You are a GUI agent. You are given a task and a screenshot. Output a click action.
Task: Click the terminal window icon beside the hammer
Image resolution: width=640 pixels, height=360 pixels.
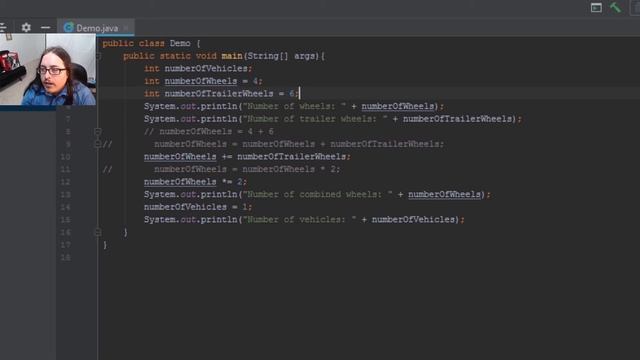[596, 7]
